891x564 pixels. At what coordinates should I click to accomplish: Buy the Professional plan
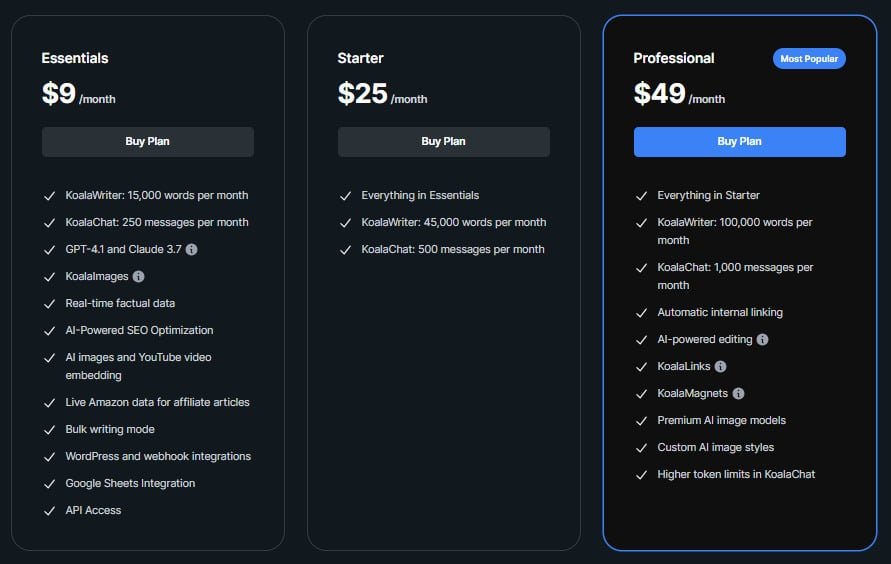tap(740, 141)
